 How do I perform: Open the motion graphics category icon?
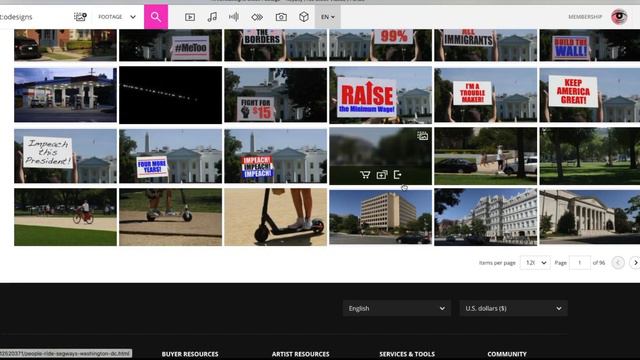pos(257,17)
